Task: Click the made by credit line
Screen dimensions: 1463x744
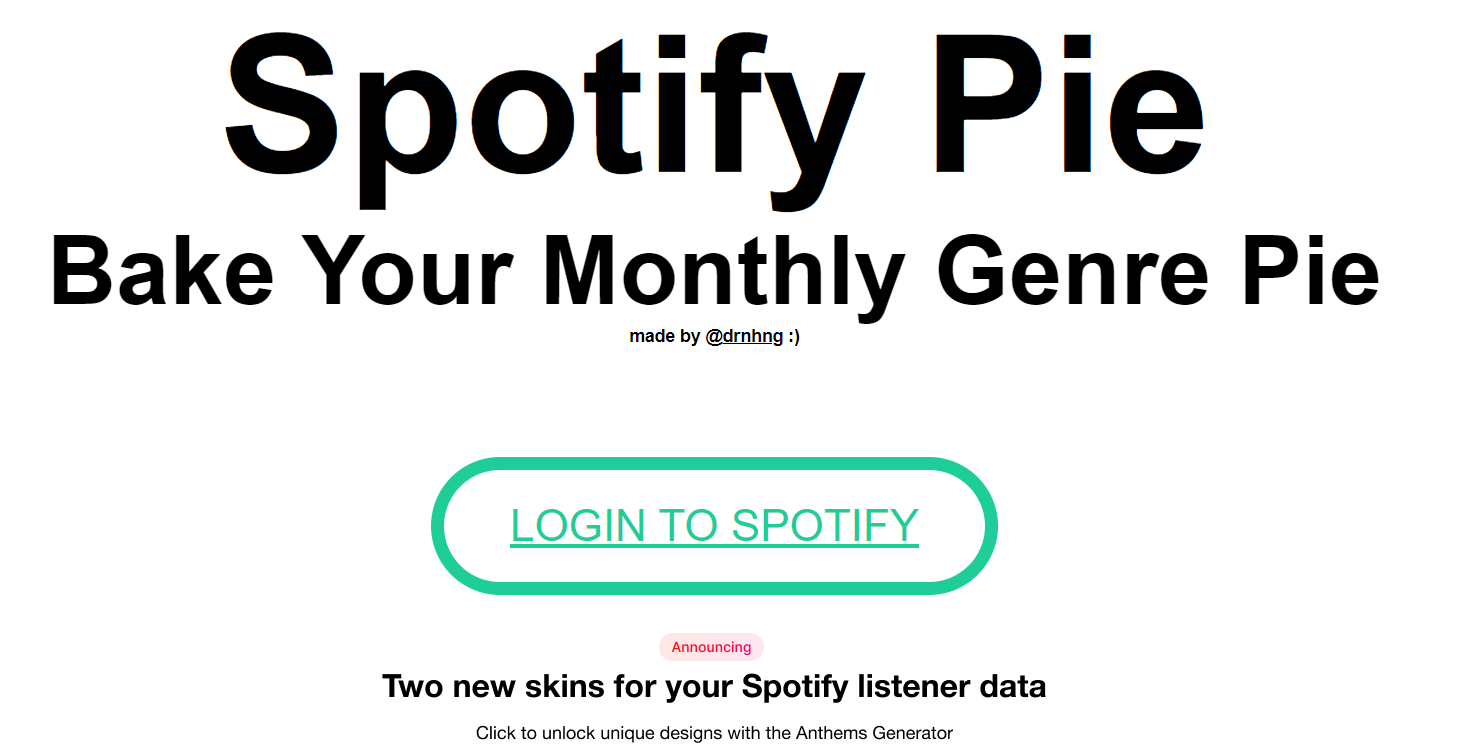Action: coord(713,336)
